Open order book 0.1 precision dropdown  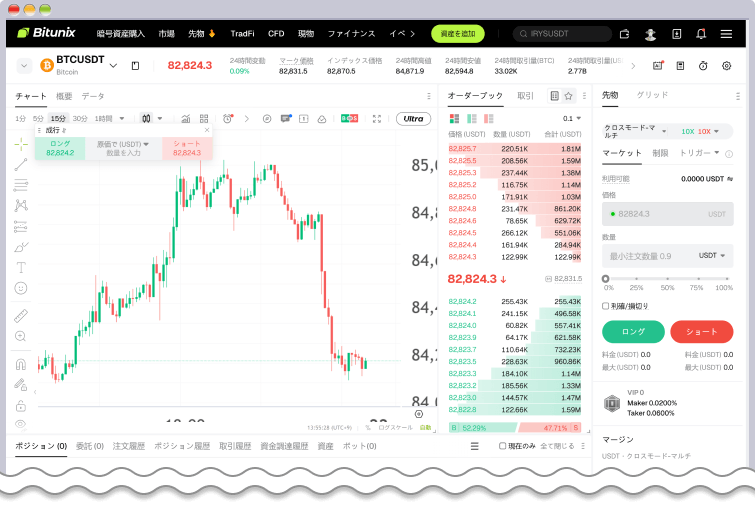(572, 118)
